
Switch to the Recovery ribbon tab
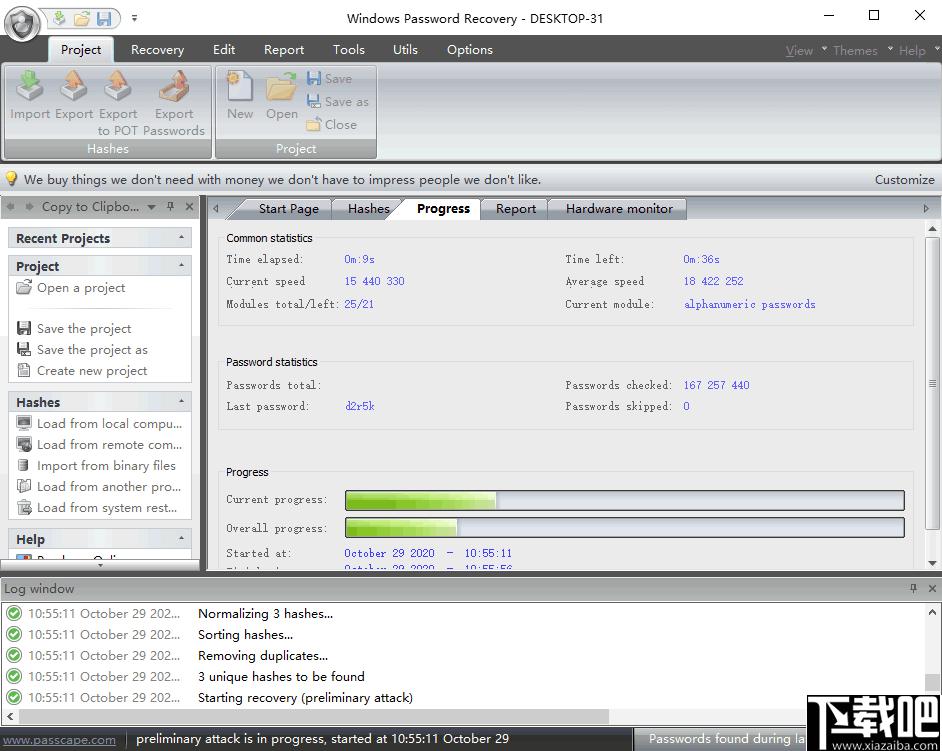click(157, 50)
